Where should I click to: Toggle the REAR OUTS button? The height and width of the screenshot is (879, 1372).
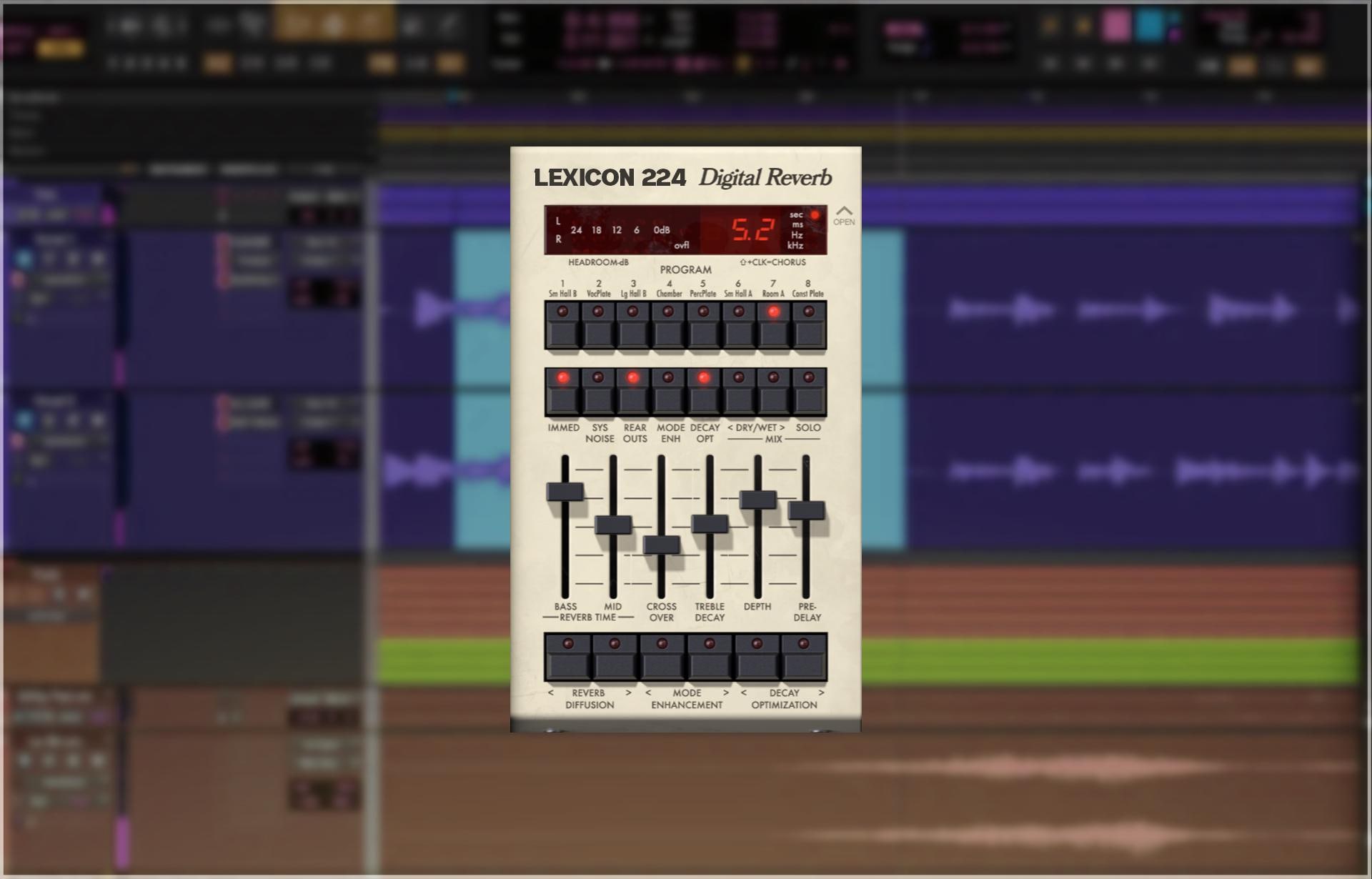pos(633,392)
